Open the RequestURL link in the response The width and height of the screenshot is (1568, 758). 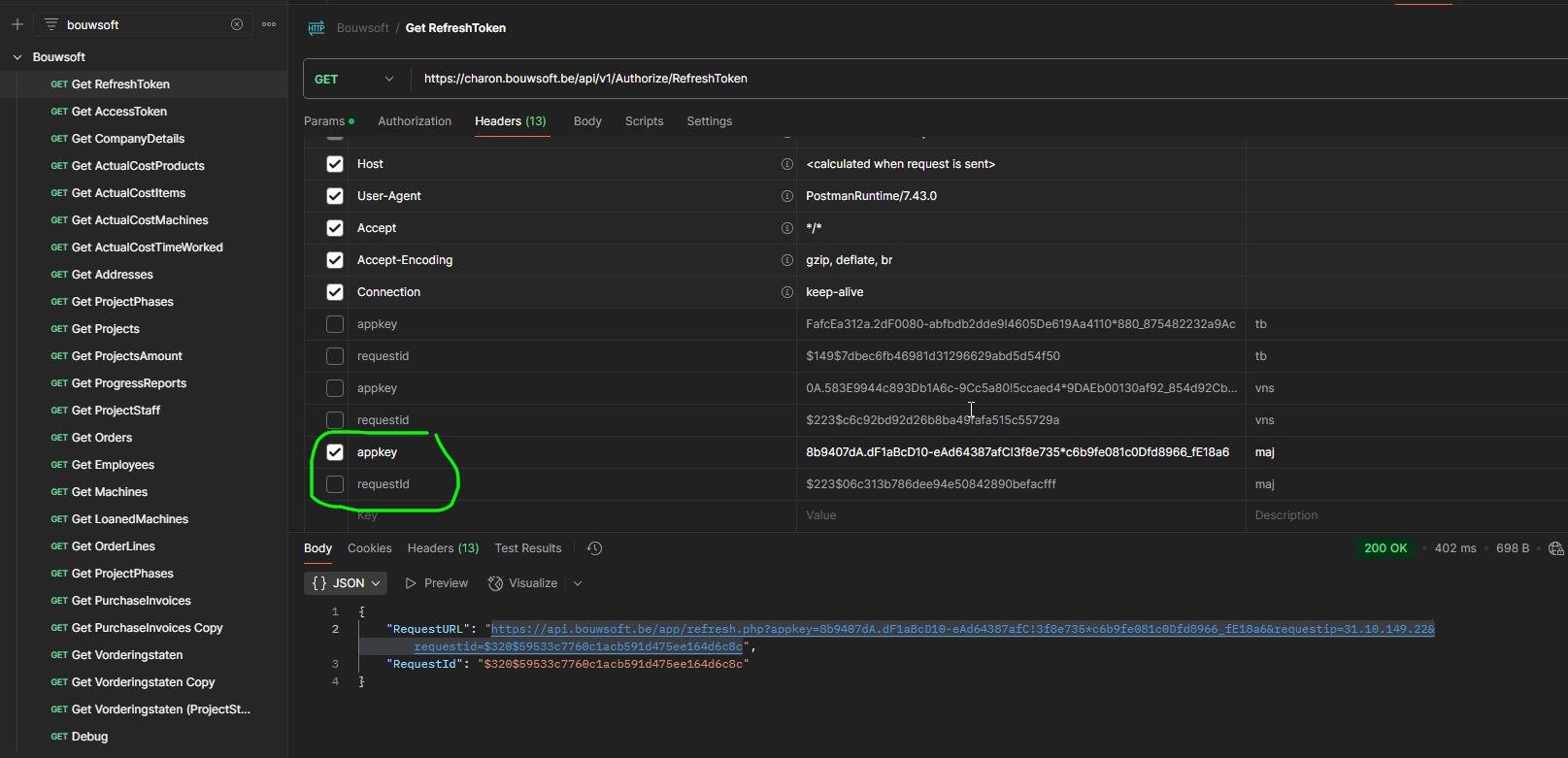(x=962, y=629)
